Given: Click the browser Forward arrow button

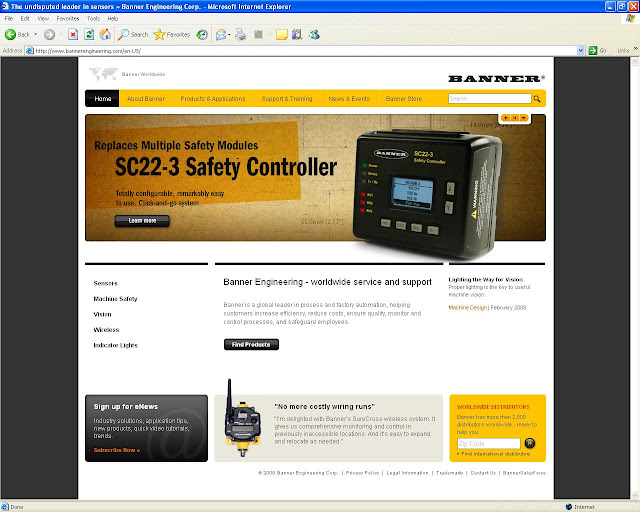Looking at the screenshot, I should point(49,35).
